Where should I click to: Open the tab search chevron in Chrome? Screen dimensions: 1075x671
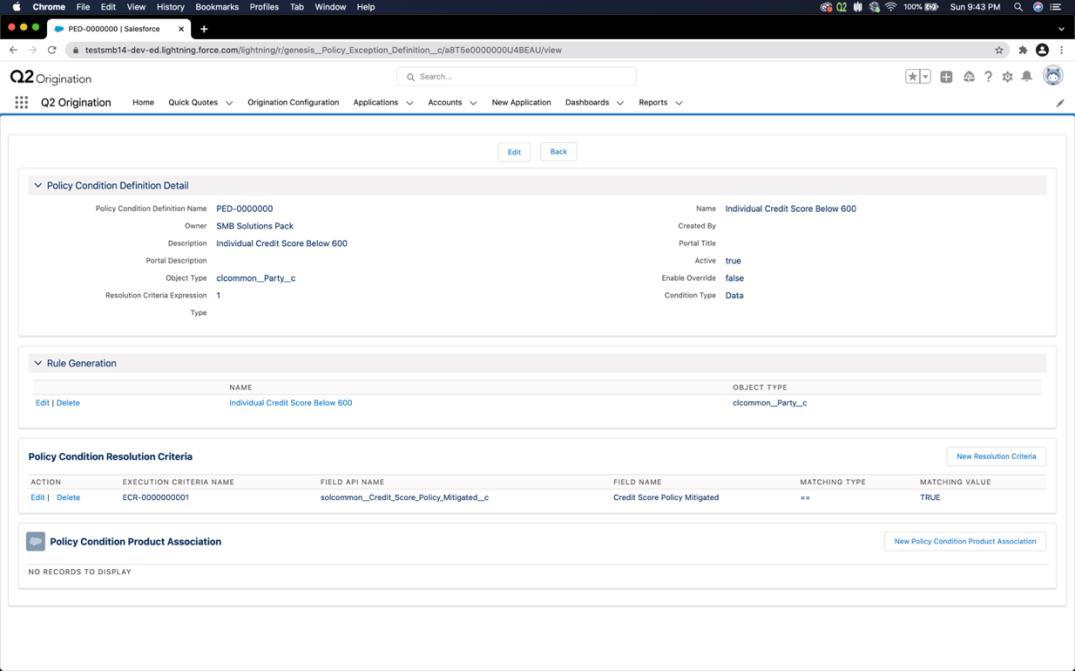pyautogui.click(x=1061, y=29)
